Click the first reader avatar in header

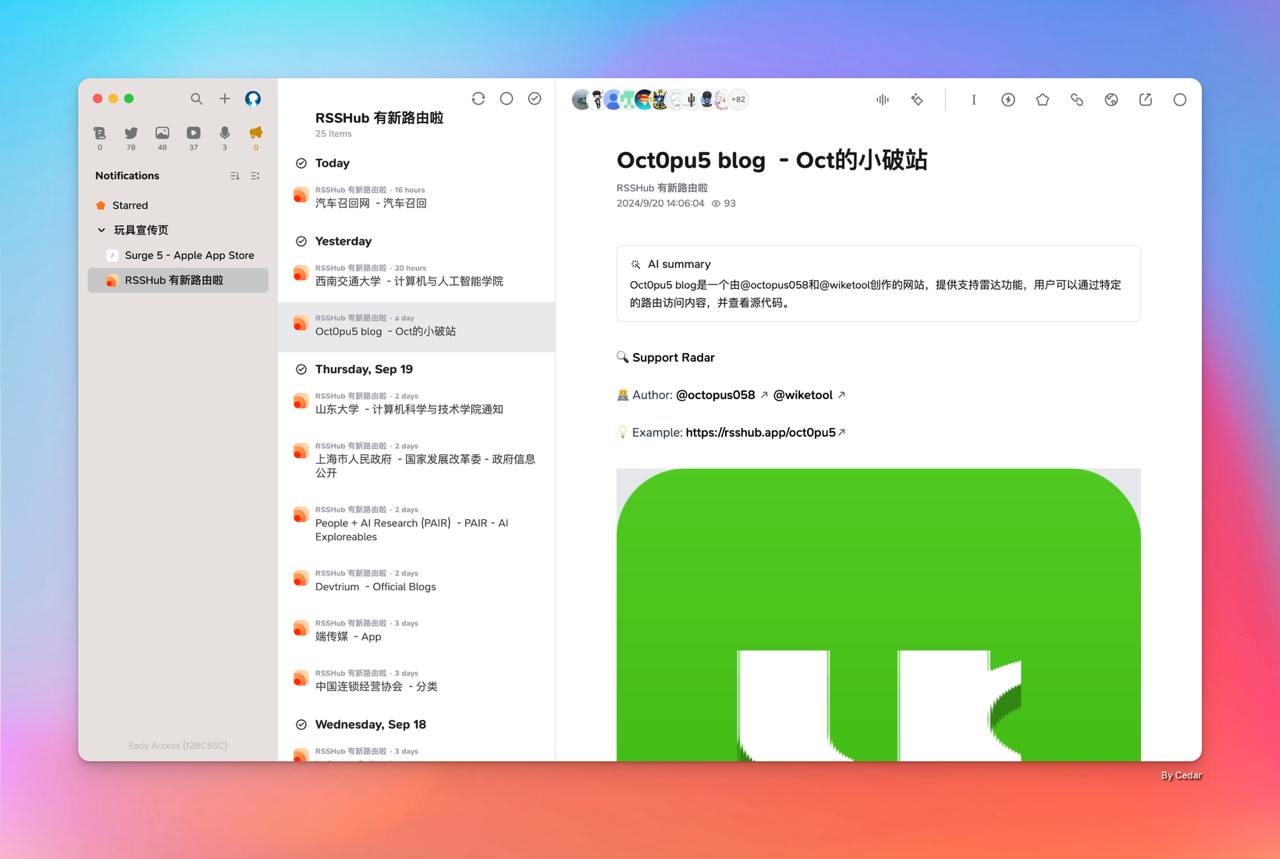coord(581,99)
